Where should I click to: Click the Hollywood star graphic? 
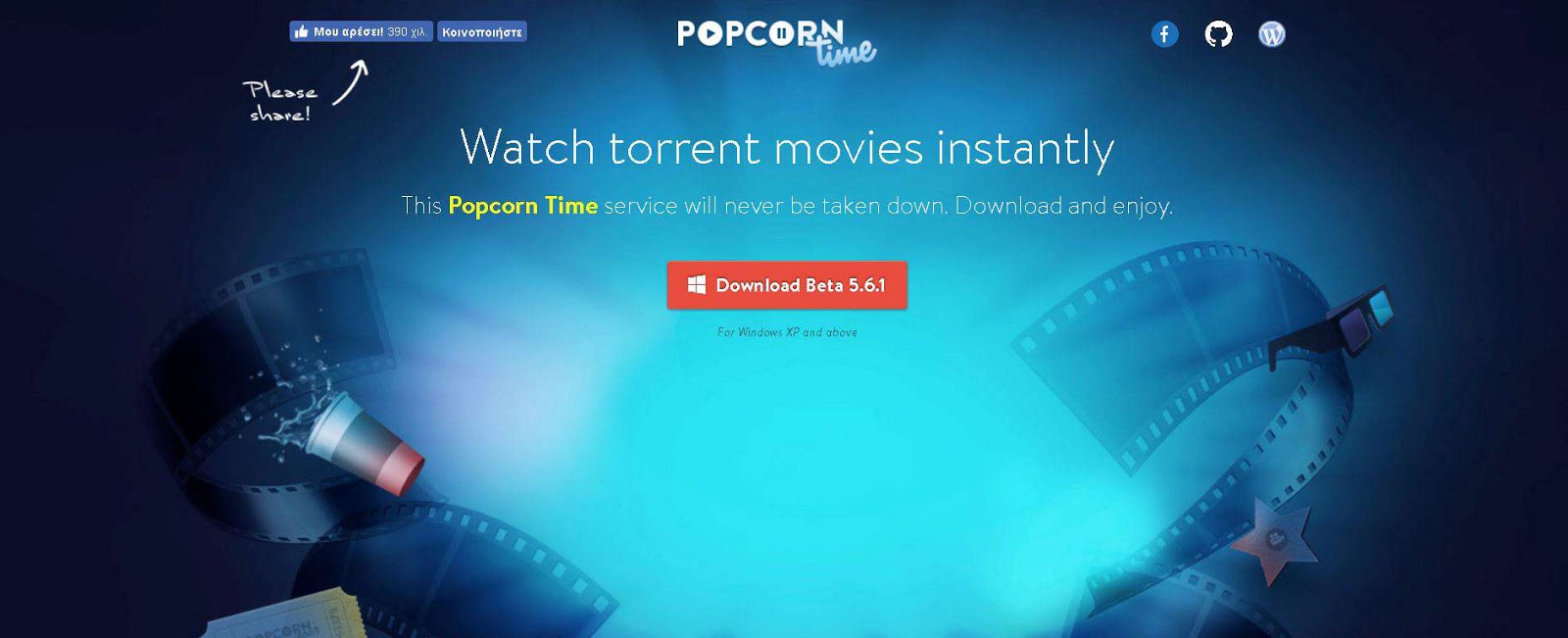coord(1274,540)
